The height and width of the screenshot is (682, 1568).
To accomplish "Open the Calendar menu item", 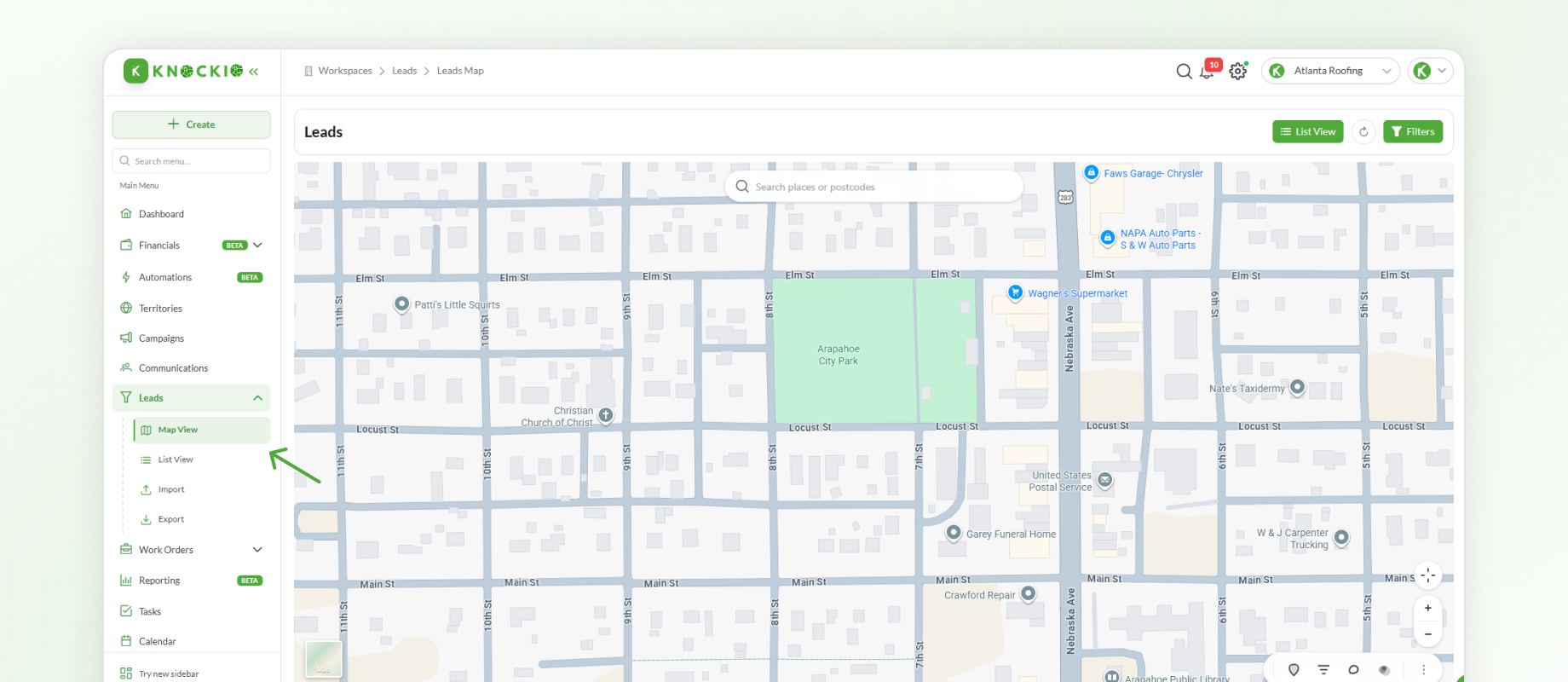I will (191, 641).
